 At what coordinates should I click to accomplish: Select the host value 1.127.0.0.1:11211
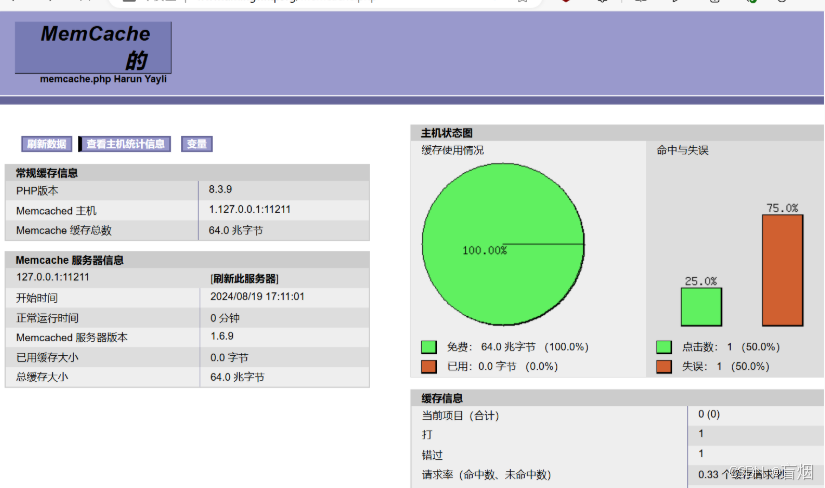[249, 209]
